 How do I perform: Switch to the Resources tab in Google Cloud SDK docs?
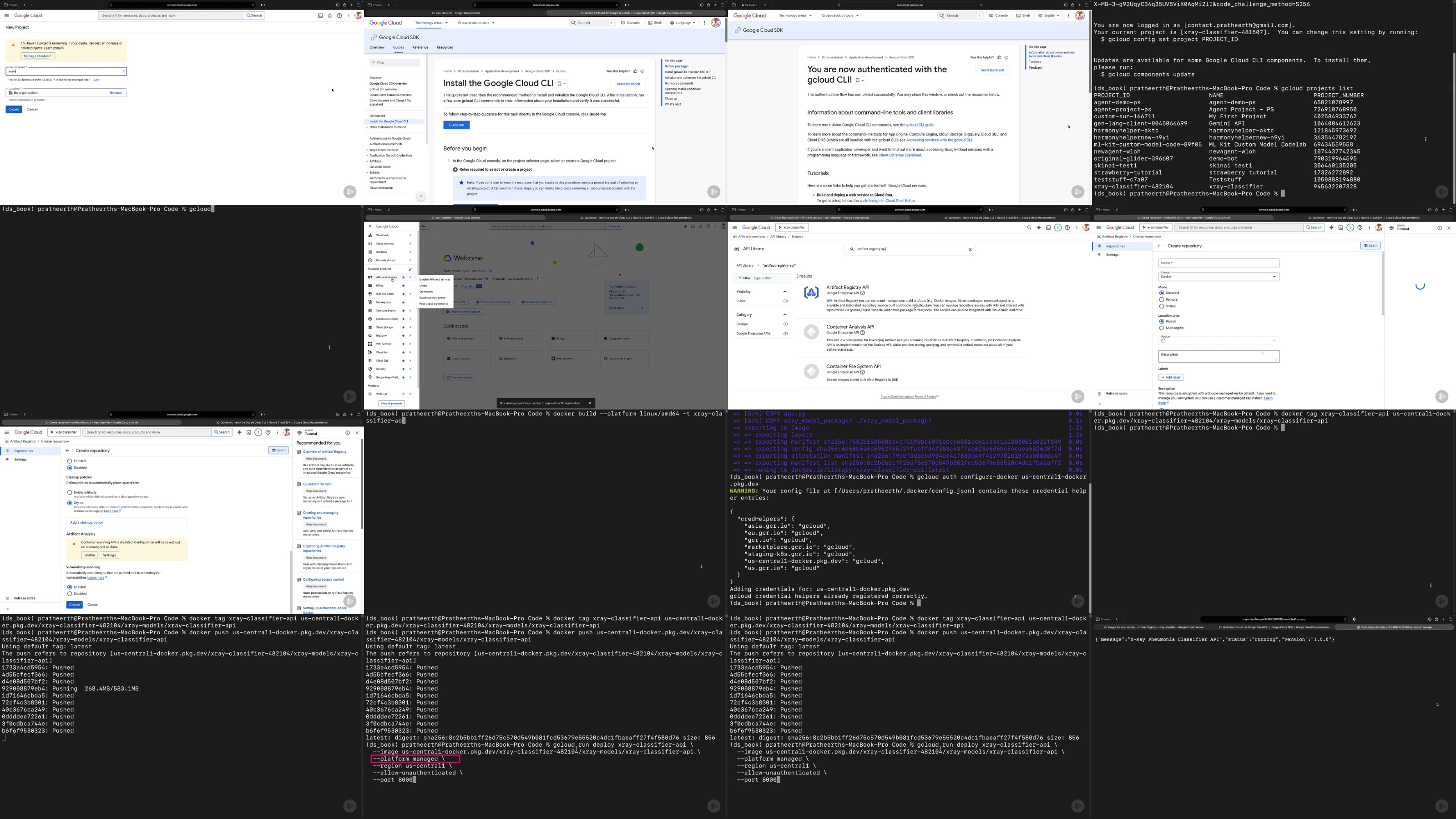coord(445,47)
